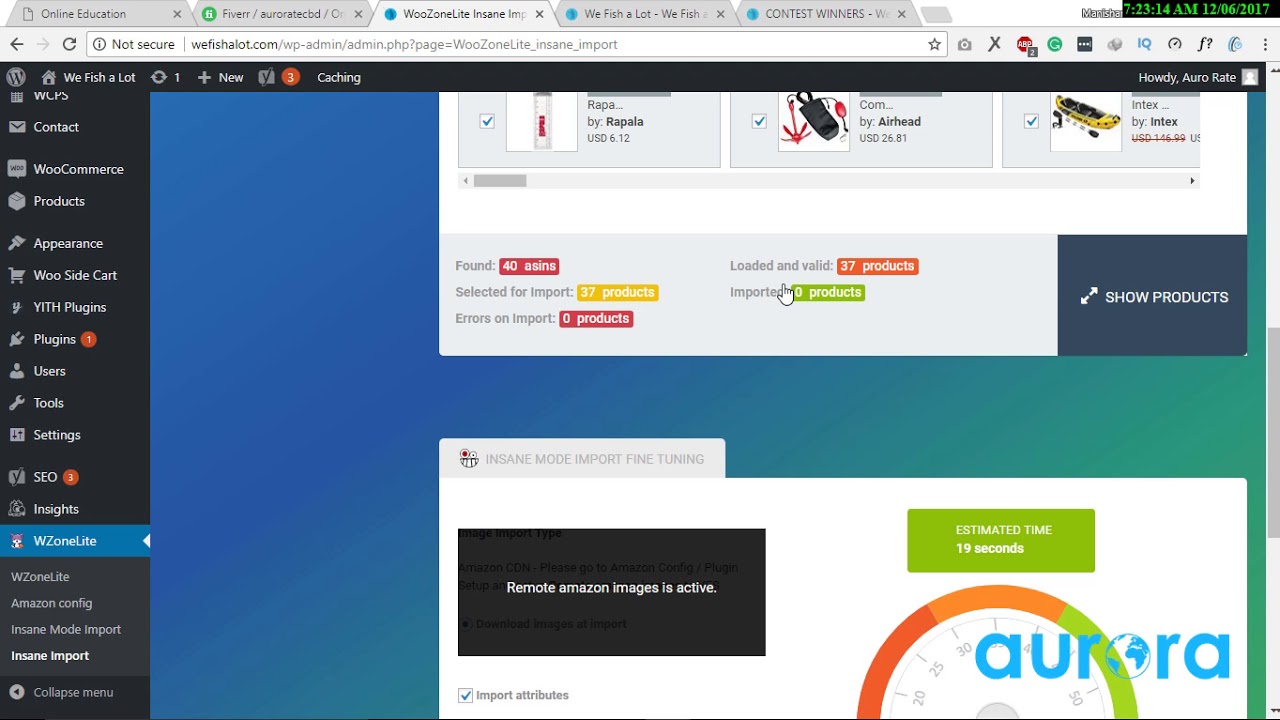Click the WordPress logo in admin bar

[16, 77]
